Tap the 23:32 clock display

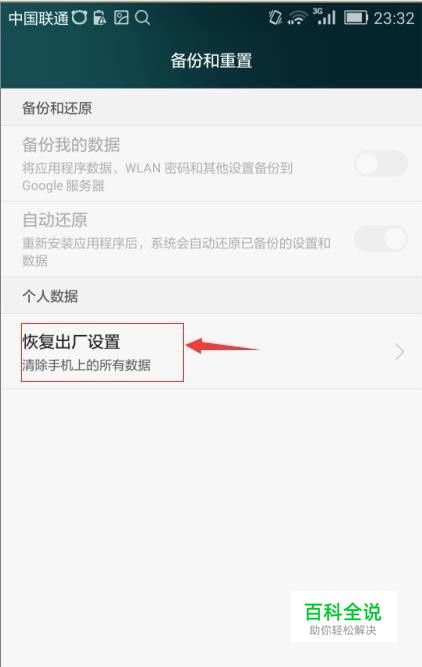click(394, 18)
